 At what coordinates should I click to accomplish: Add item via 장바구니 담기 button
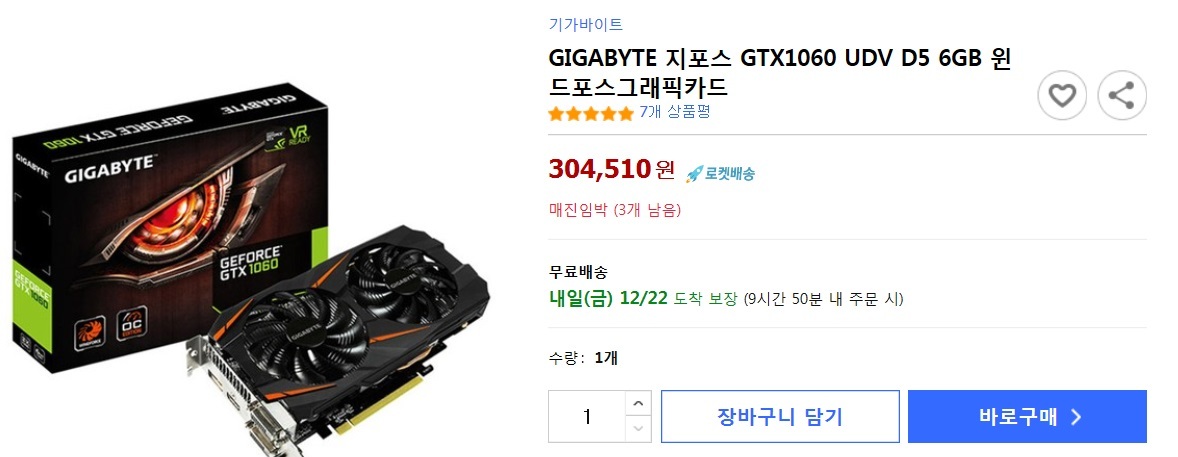780,416
